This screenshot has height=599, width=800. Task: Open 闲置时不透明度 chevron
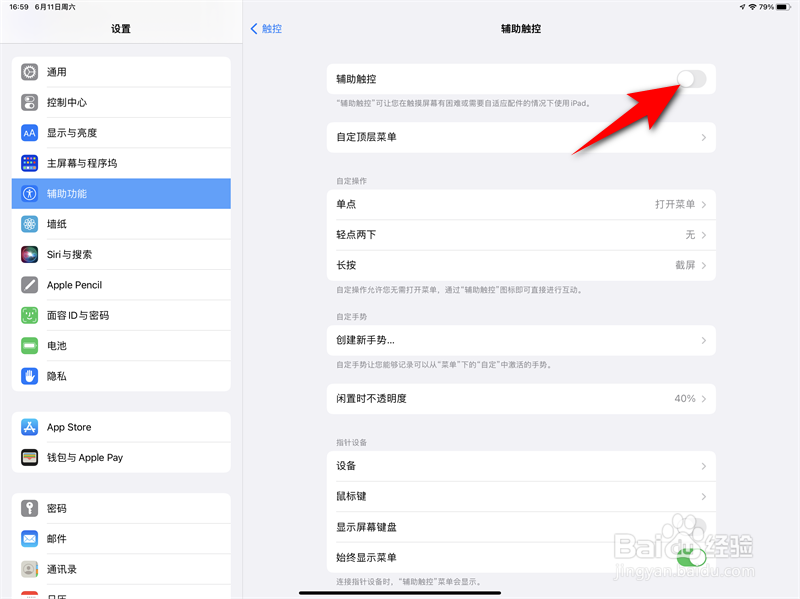[x=704, y=399]
